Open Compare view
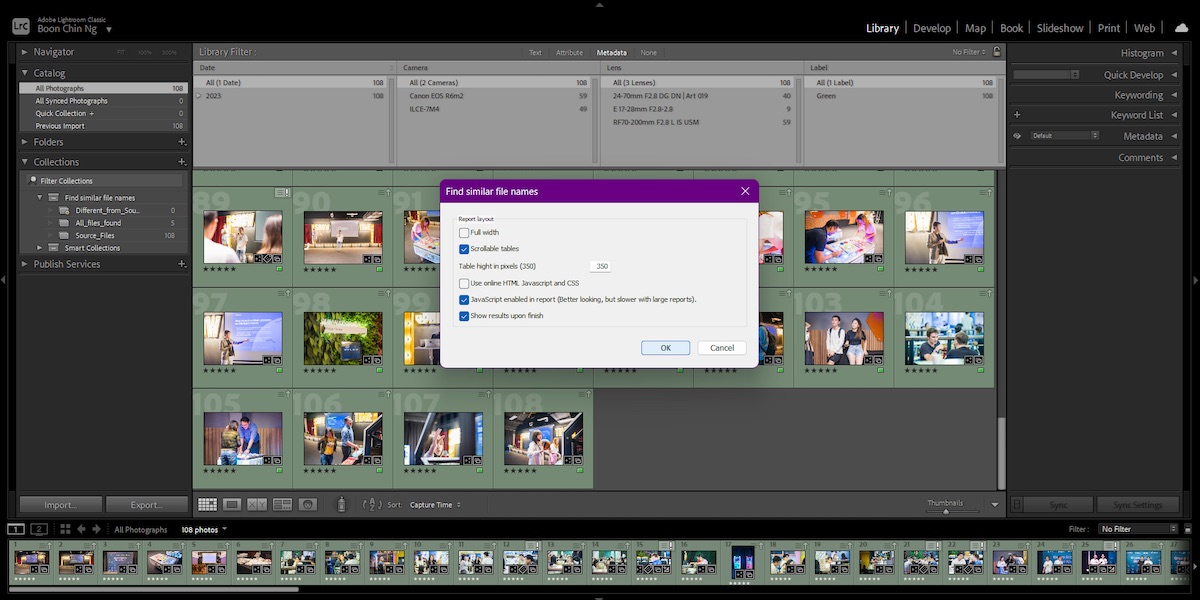1200x600 pixels. click(x=256, y=504)
